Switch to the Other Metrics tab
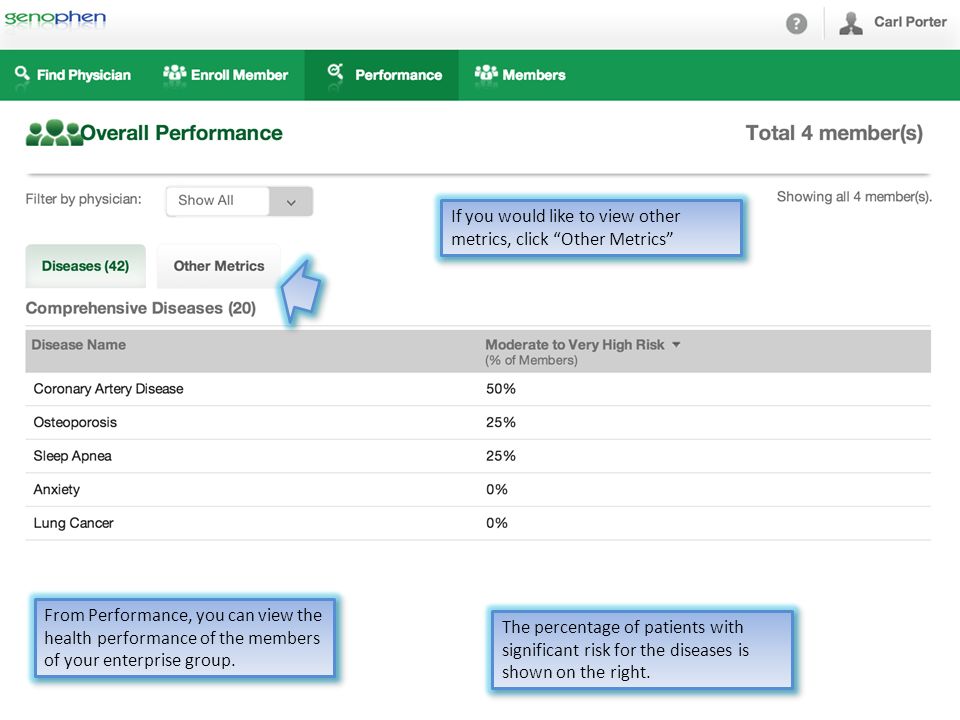Viewport: 960px width, 720px height. [219, 266]
